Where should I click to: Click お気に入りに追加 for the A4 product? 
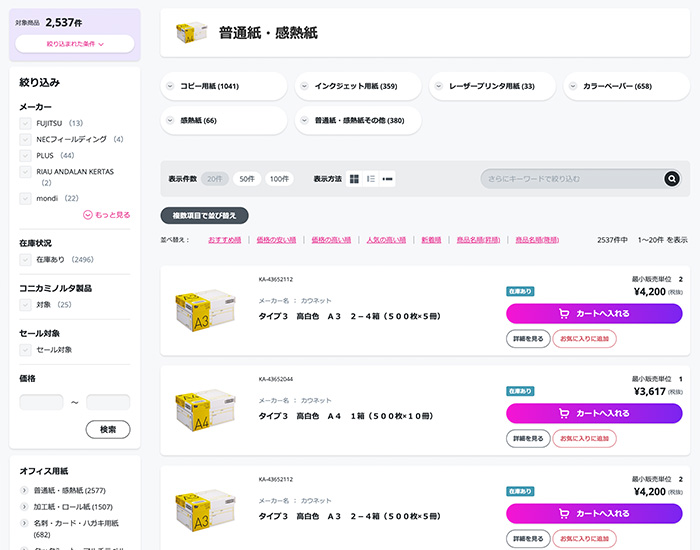tap(584, 438)
